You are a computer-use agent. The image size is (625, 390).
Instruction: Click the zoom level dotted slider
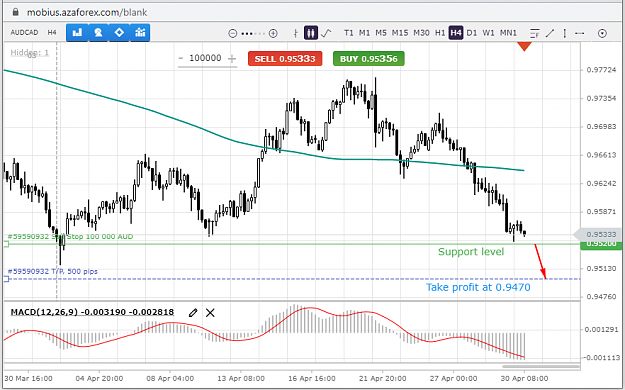pos(253,34)
